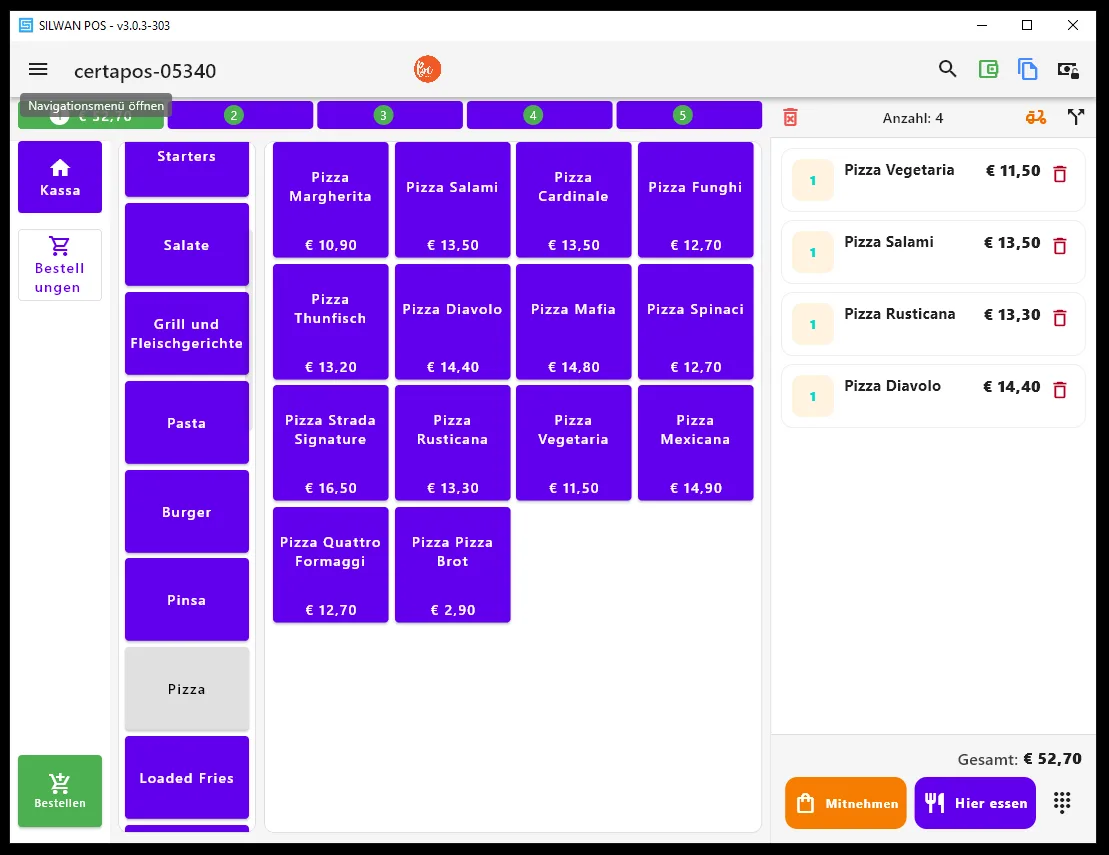
Task: Open the Bestellungen orders view
Action: (60, 265)
